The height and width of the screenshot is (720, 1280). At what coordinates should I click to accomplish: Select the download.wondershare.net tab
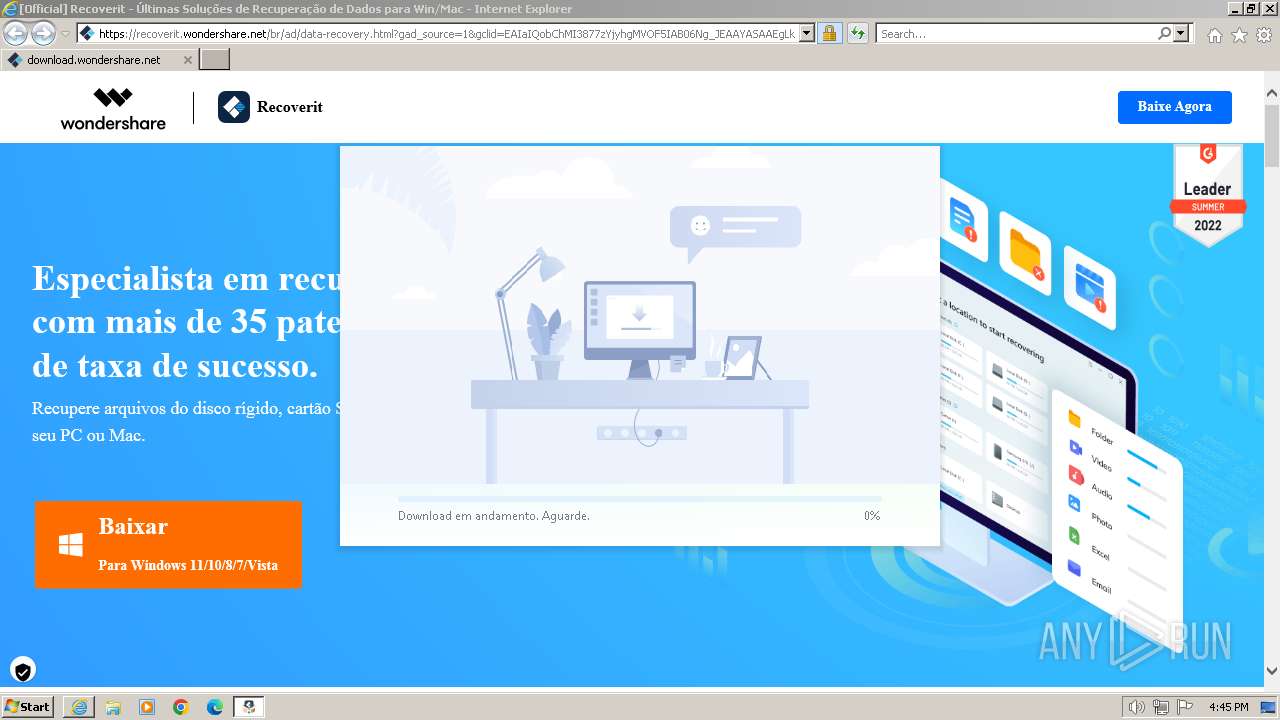[99, 60]
